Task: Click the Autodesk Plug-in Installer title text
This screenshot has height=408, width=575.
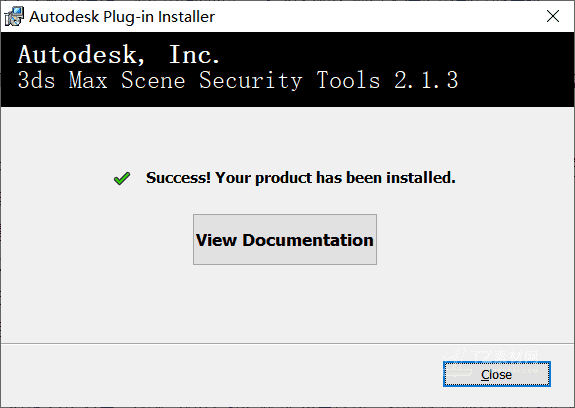Action: tap(122, 17)
